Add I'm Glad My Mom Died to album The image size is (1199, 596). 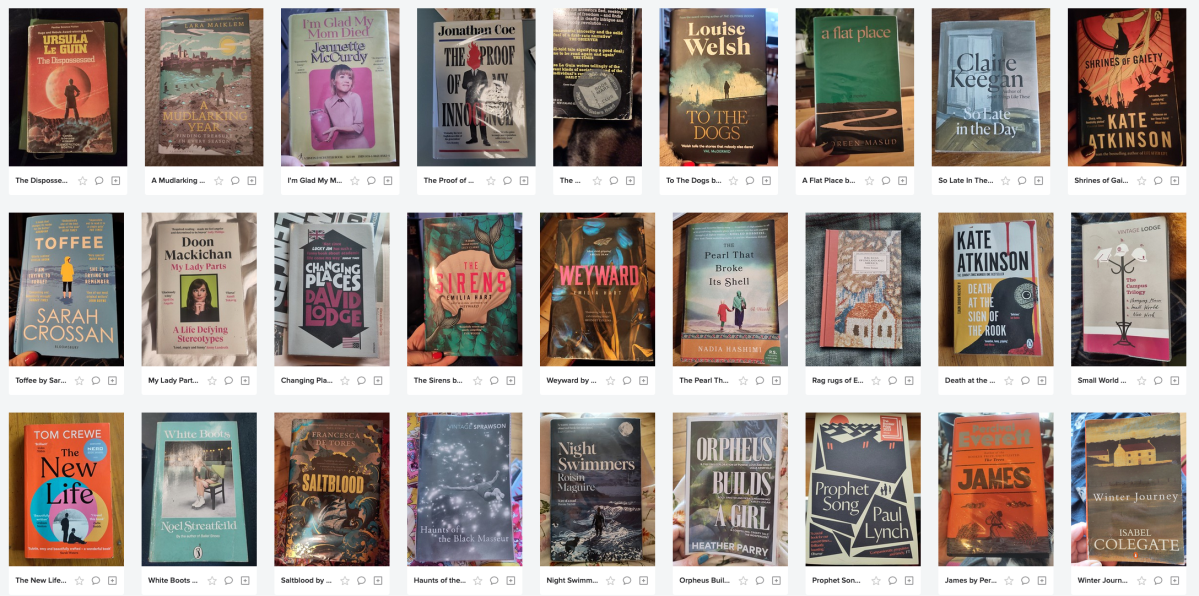coord(388,181)
